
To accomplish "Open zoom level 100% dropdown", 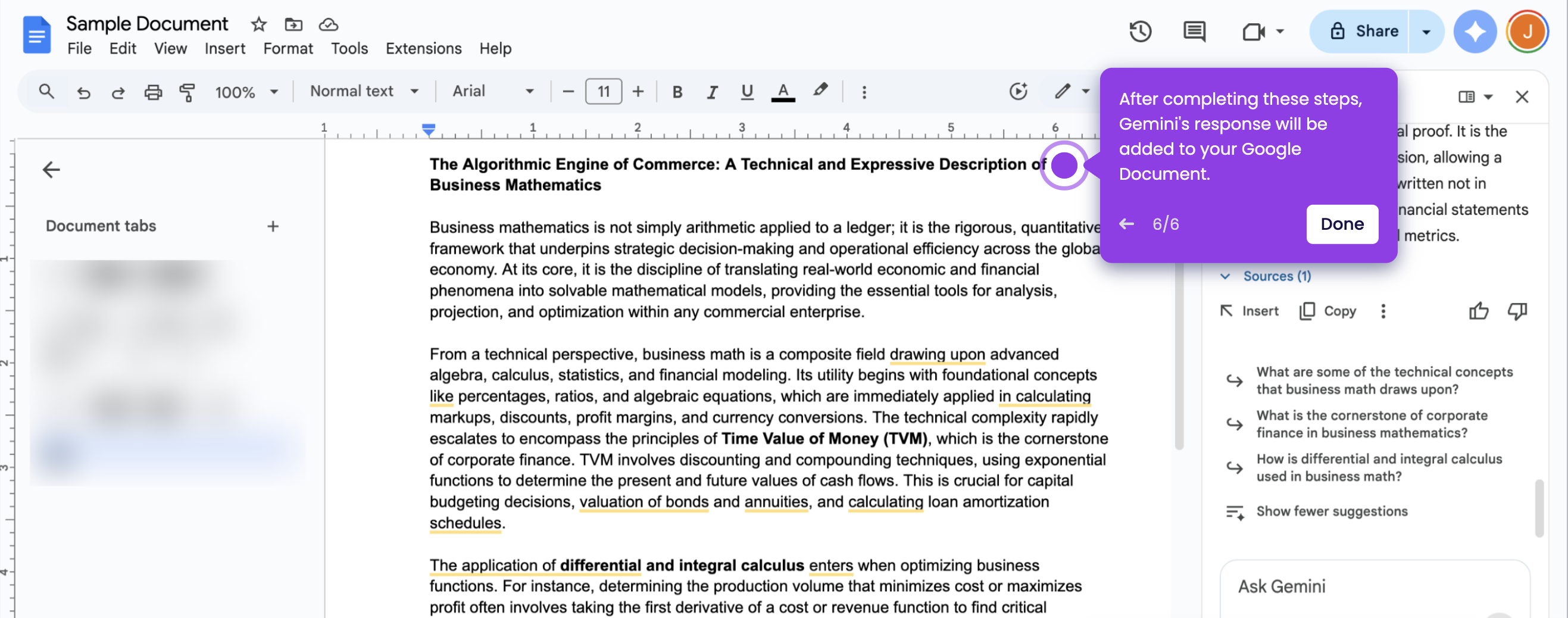I will click(x=246, y=92).
